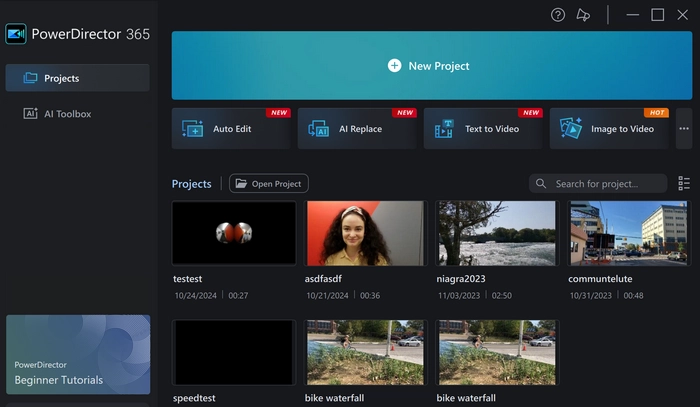The width and height of the screenshot is (700, 407).
Task: Click the folder icon in Open Project
Action: coord(241,183)
